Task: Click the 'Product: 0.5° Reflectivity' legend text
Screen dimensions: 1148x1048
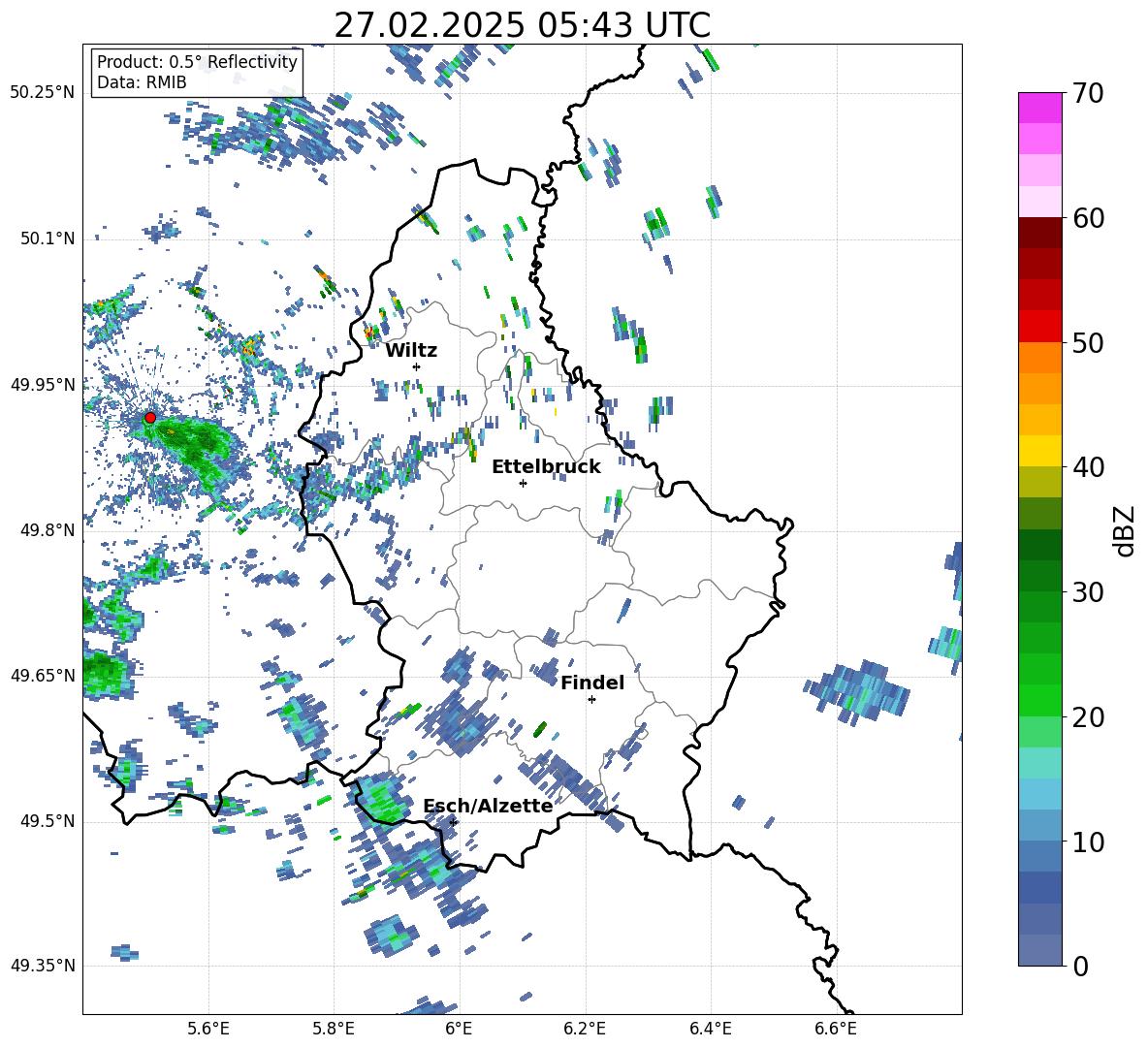Action: [197, 62]
